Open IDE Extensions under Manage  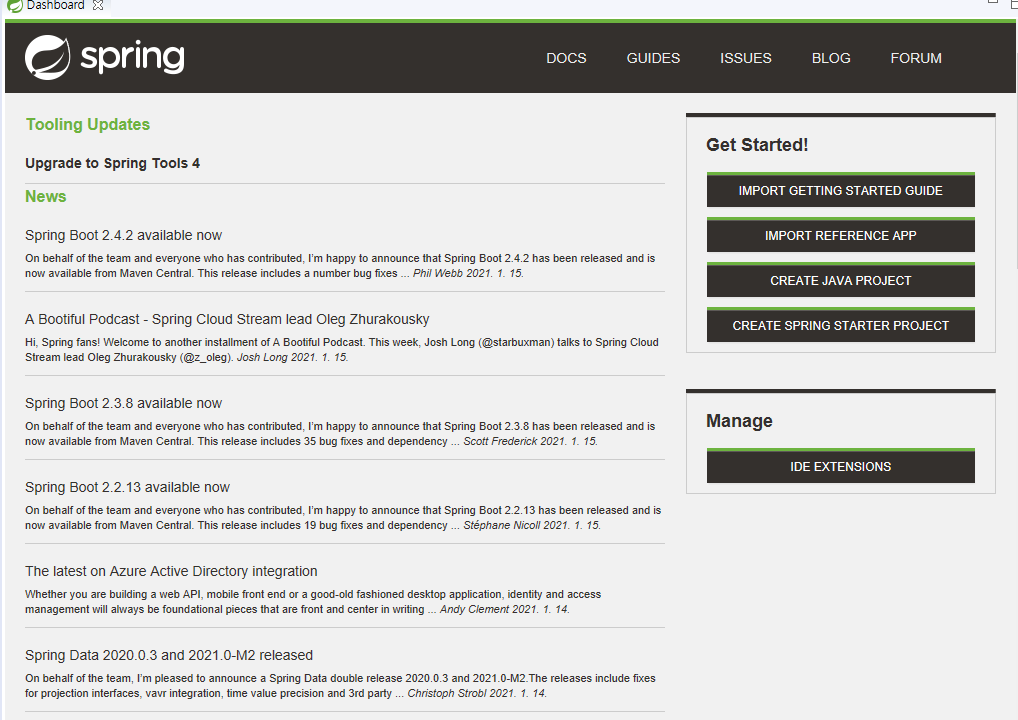[x=841, y=466]
